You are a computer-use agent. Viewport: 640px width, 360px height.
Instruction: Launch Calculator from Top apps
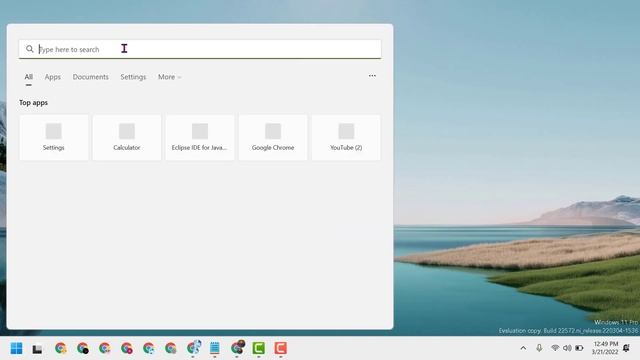pyautogui.click(x=127, y=138)
